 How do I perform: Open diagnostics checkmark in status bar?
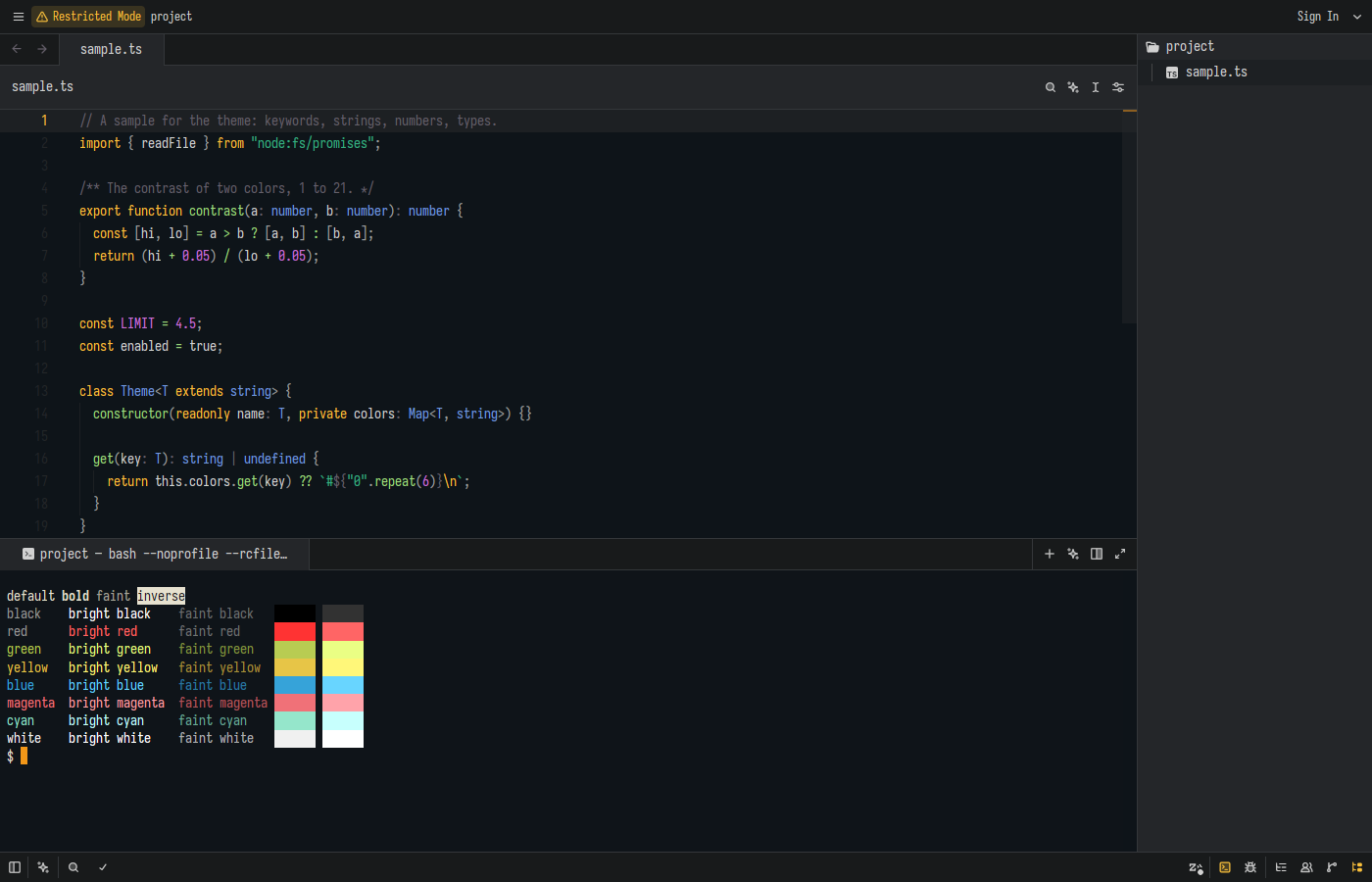coord(103,867)
